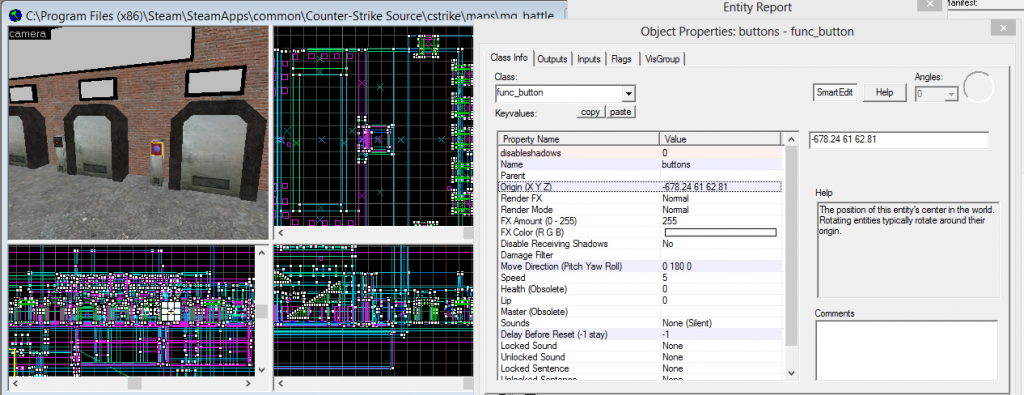
Task: Click the keyvalues list scroll up arrow
Action: coord(791,140)
